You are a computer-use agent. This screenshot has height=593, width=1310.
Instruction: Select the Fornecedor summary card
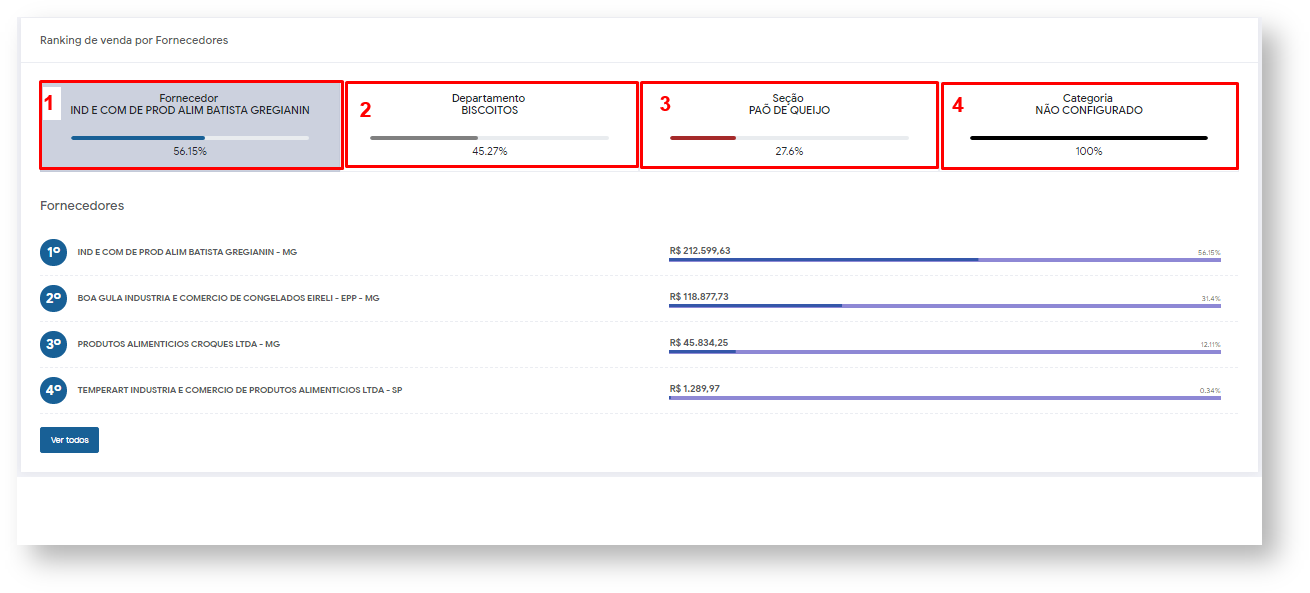[x=190, y=125]
